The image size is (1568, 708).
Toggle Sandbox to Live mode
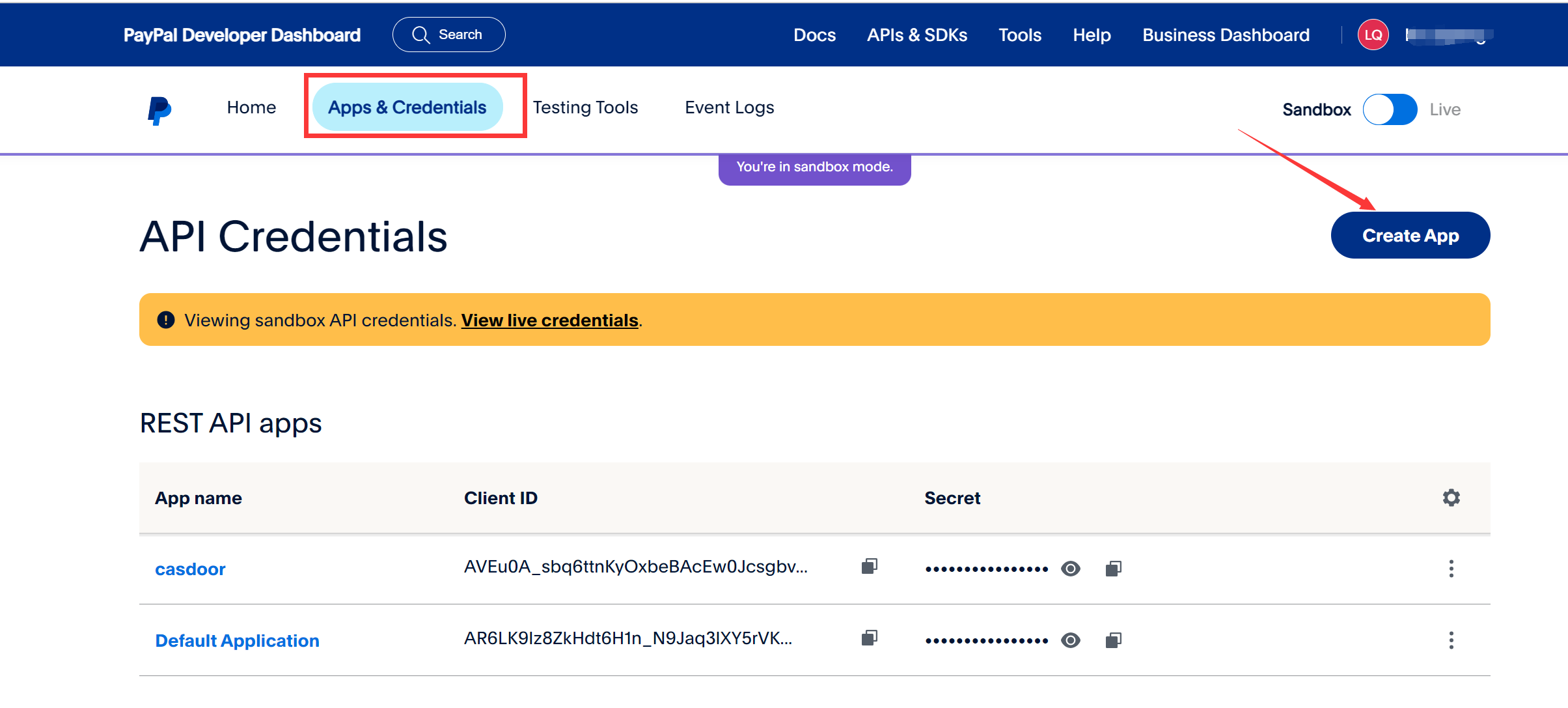(1390, 109)
